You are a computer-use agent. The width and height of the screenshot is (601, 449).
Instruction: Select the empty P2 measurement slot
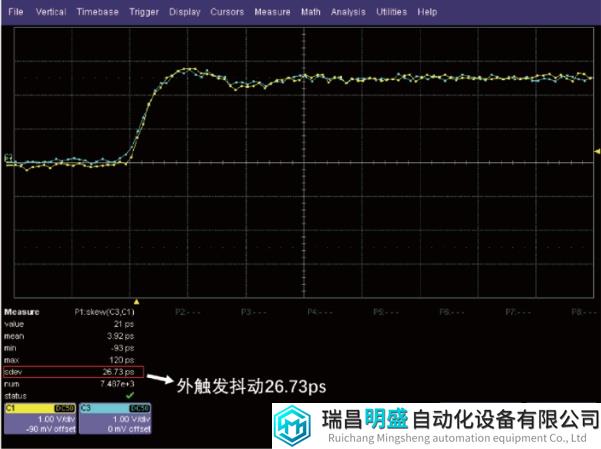pos(183,311)
